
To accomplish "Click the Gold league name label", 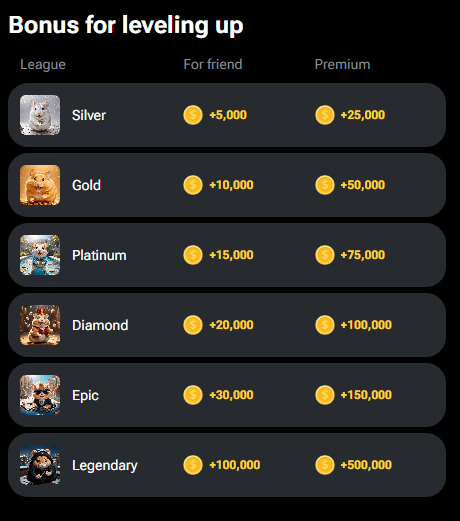I will coord(86,185).
